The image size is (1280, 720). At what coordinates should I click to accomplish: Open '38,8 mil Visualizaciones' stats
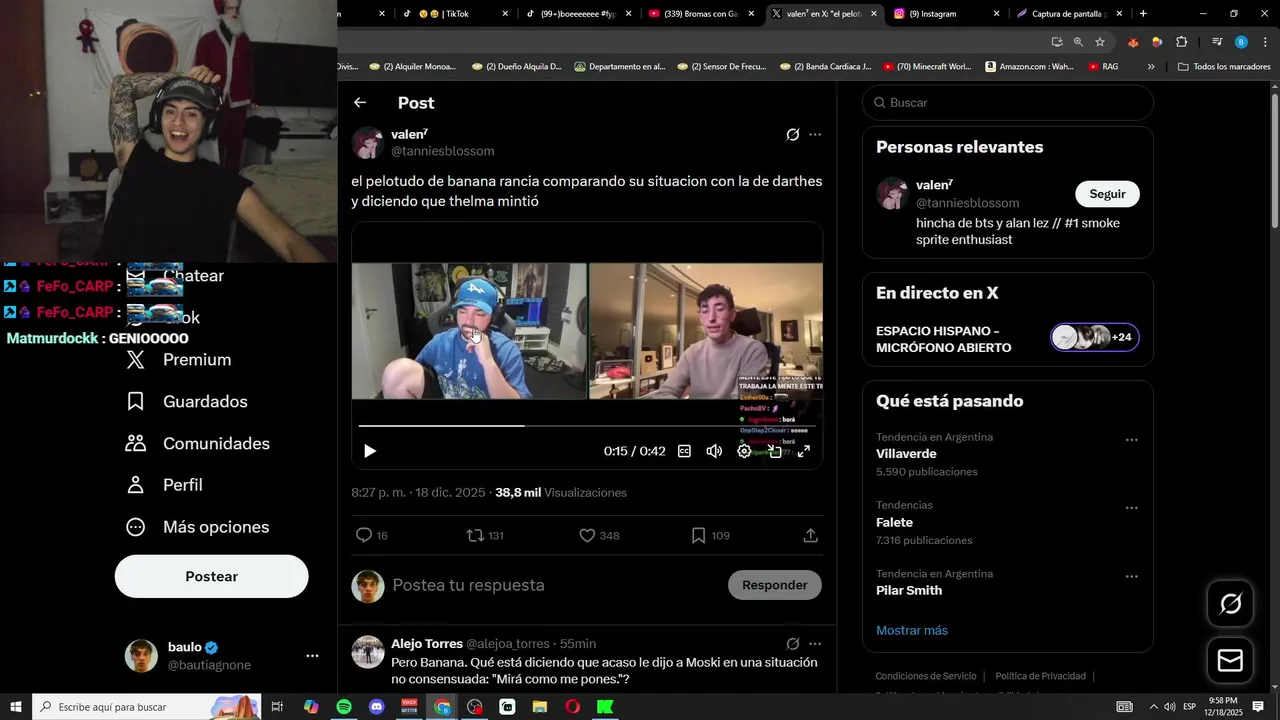[x=561, y=493]
